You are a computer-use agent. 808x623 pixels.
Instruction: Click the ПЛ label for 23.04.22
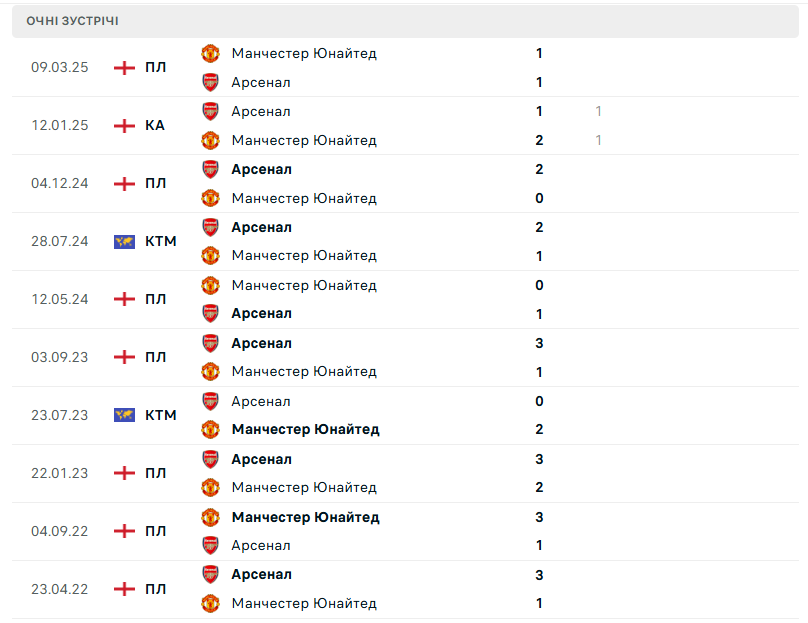[155, 589]
